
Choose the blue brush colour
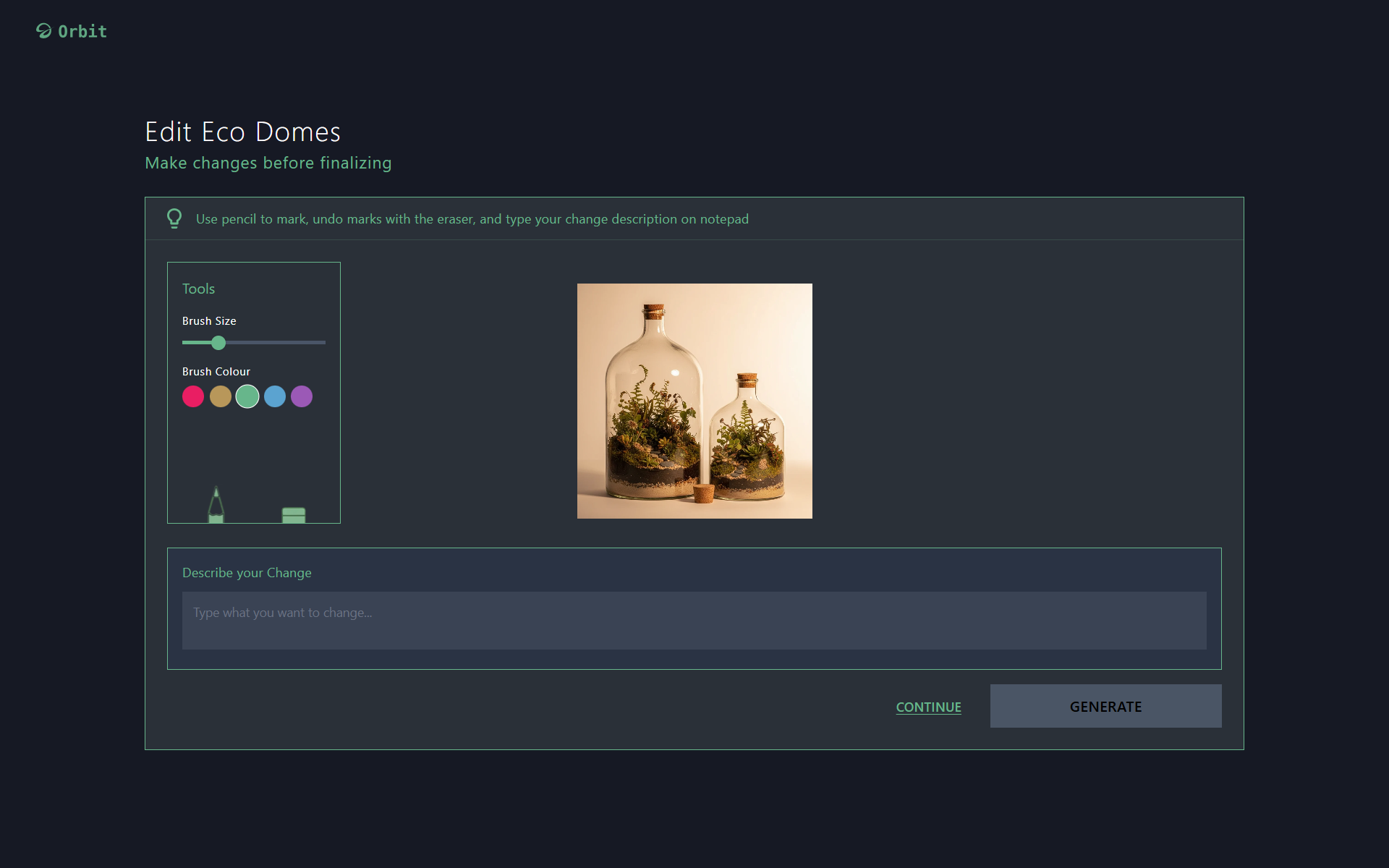click(275, 396)
